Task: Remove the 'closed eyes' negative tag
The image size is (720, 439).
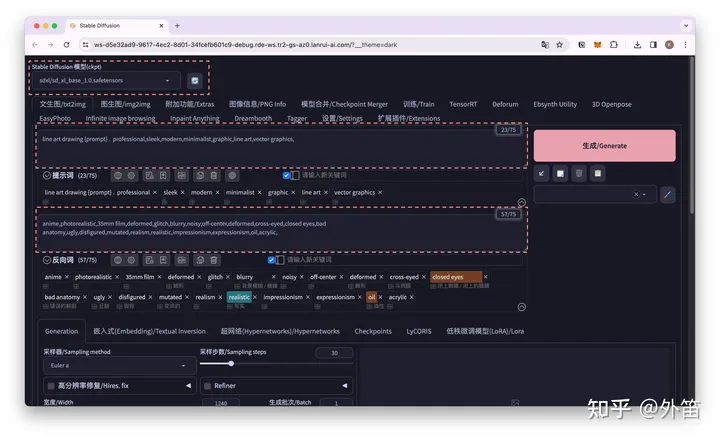Action: (x=485, y=277)
